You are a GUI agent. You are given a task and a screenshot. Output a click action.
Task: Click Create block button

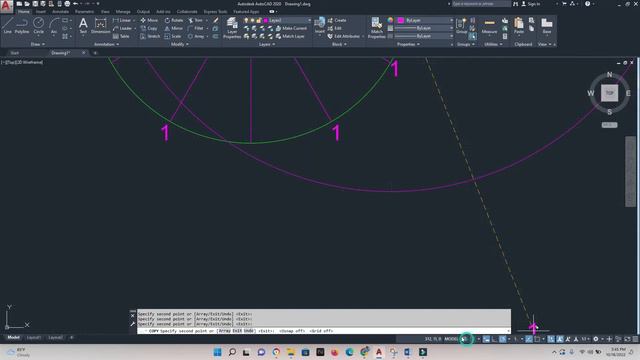(x=337, y=20)
